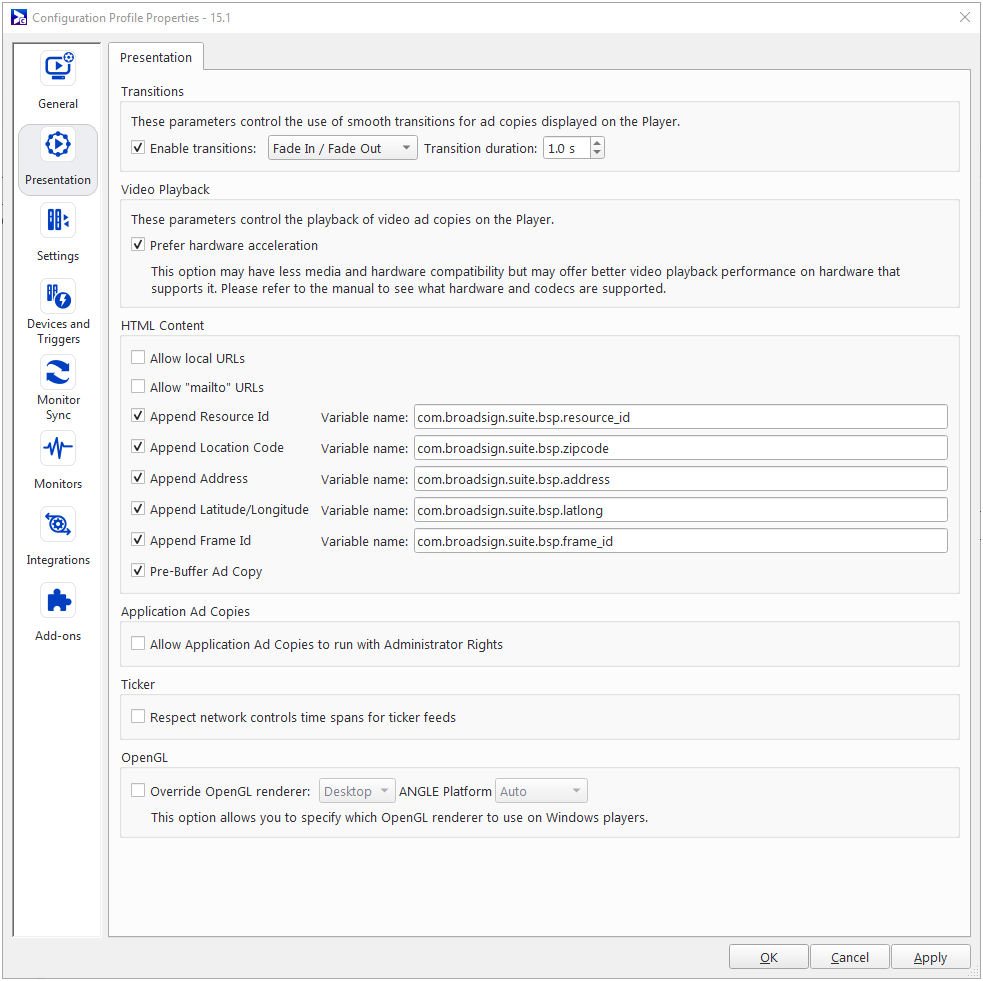Enable the Allow local URLs checkbox
Viewport: 983px width, 981px height.
coord(138,358)
